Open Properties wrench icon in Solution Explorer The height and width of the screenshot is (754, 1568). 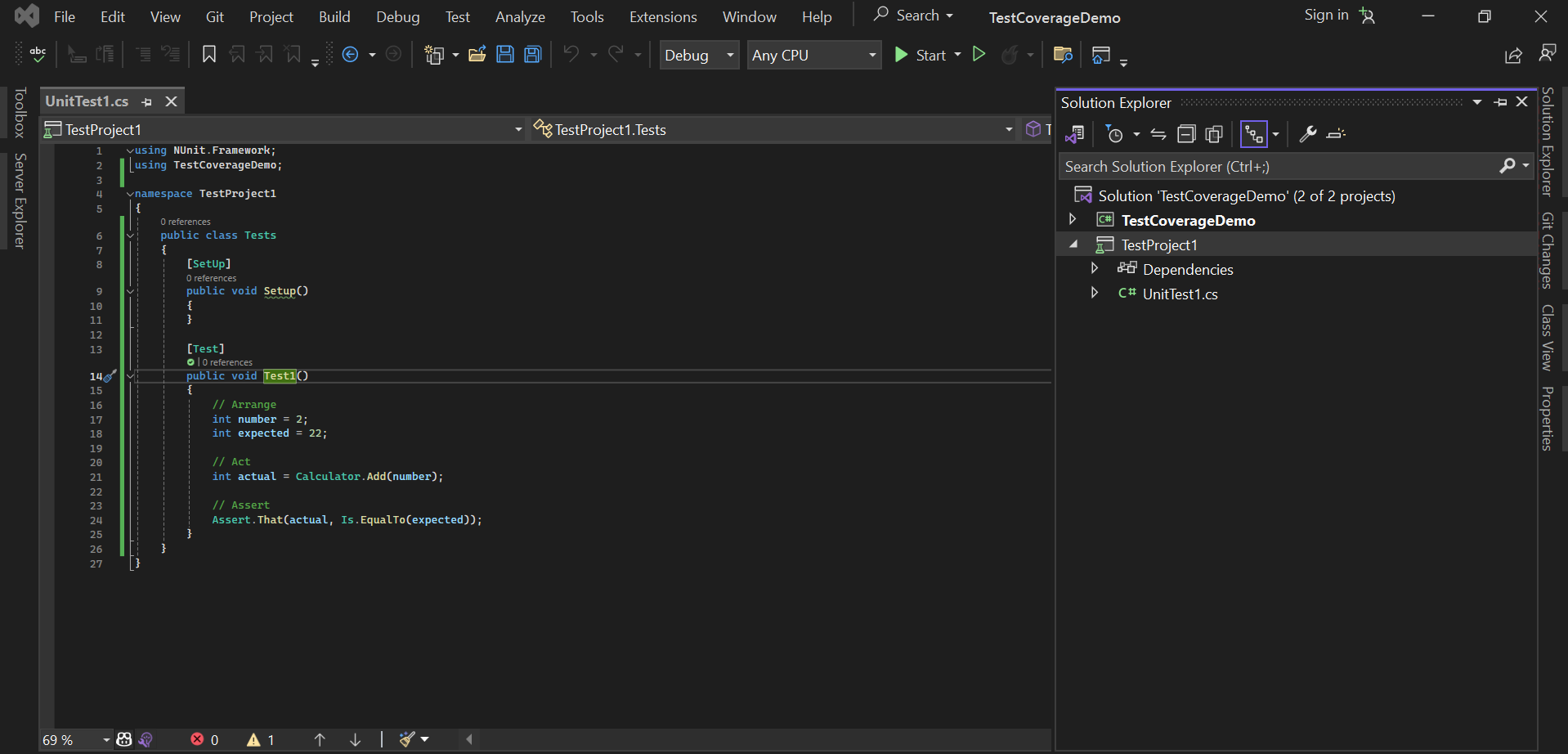click(1307, 134)
